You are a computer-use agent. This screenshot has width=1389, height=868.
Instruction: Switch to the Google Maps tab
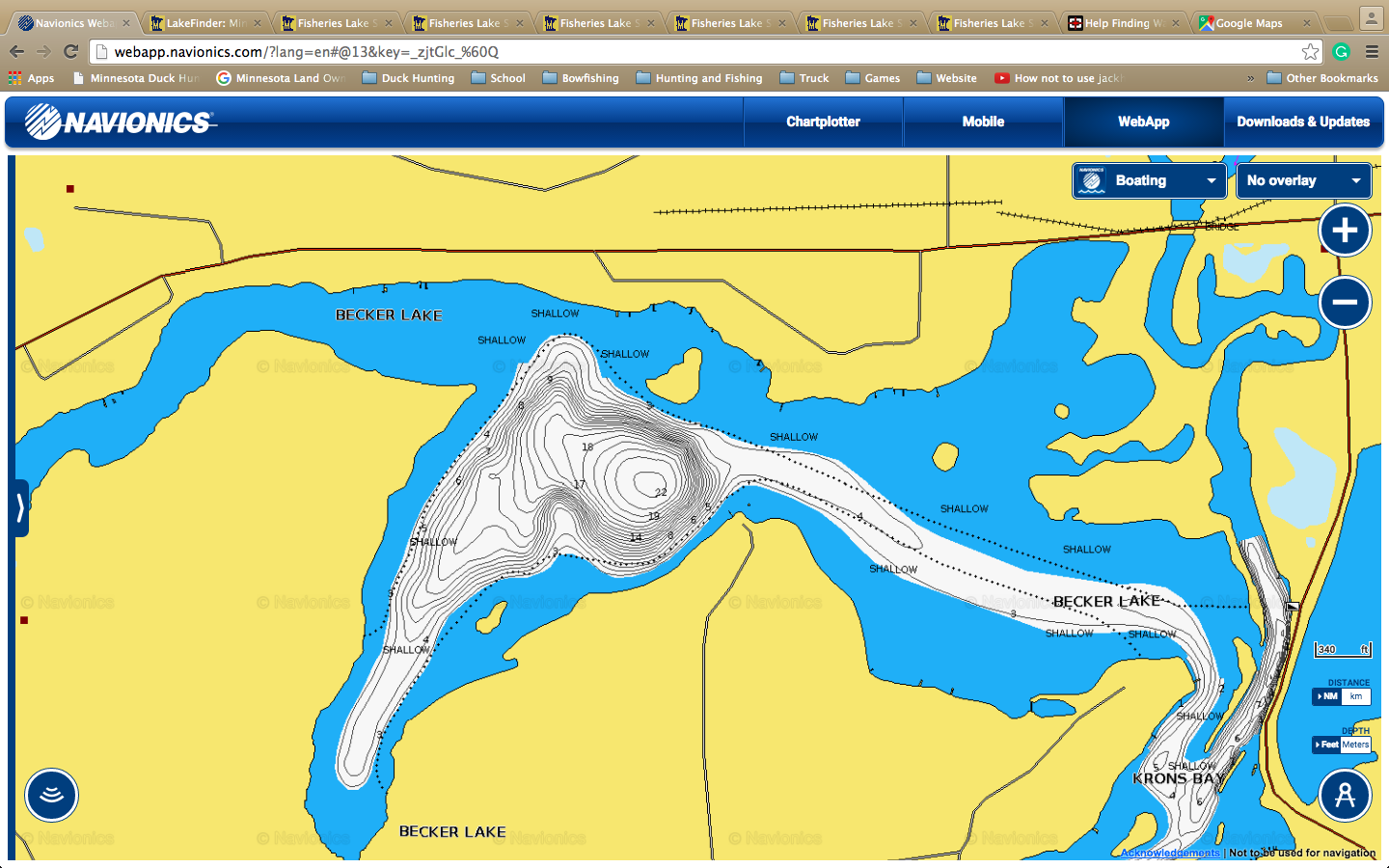click(x=1253, y=22)
